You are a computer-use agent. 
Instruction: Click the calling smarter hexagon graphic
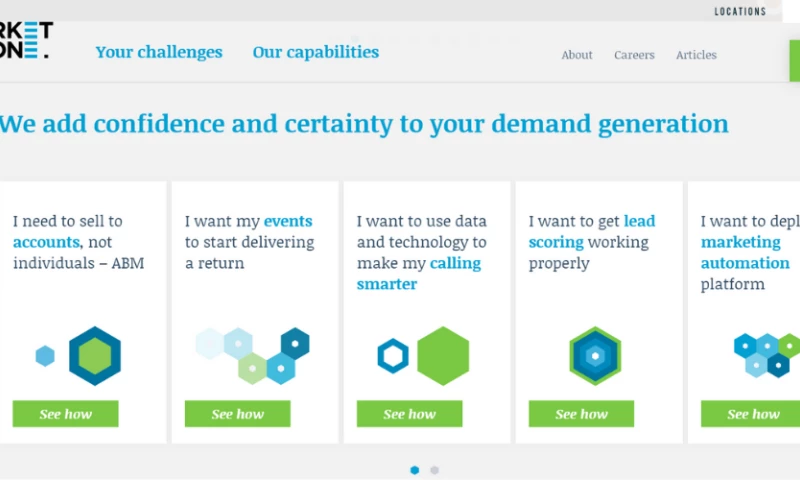point(425,356)
